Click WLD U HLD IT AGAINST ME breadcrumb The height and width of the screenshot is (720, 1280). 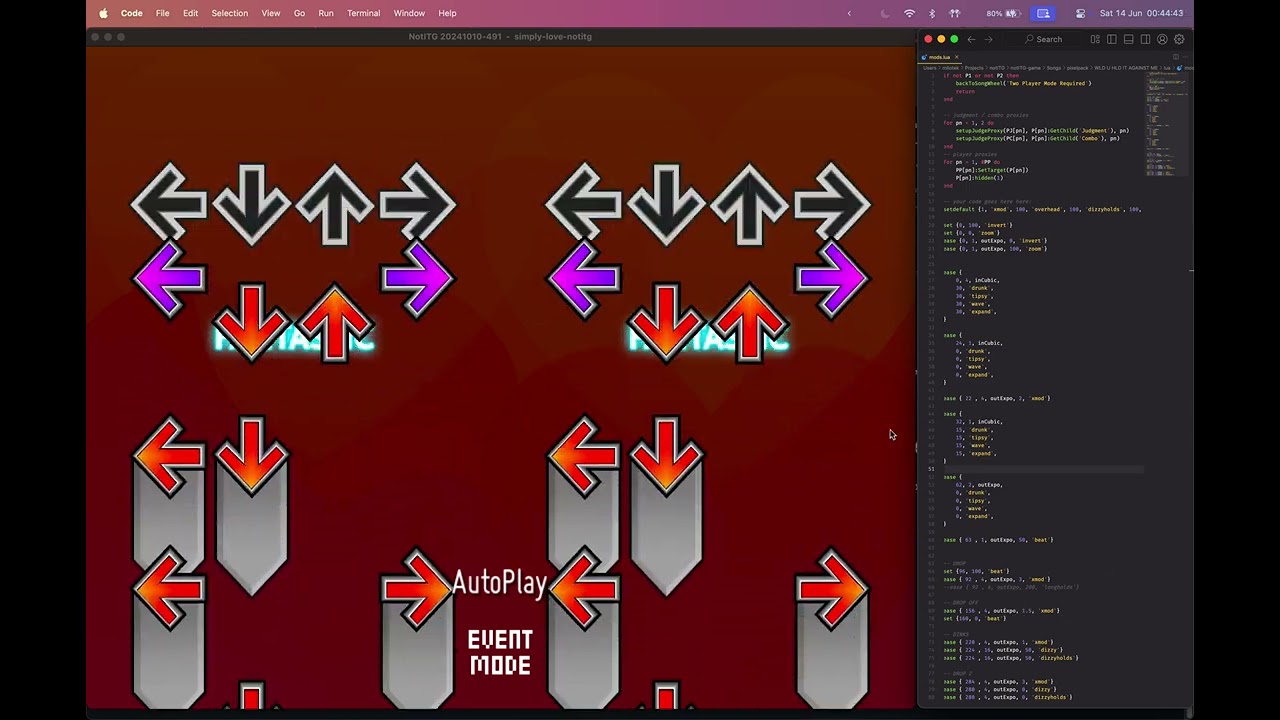[1126, 68]
